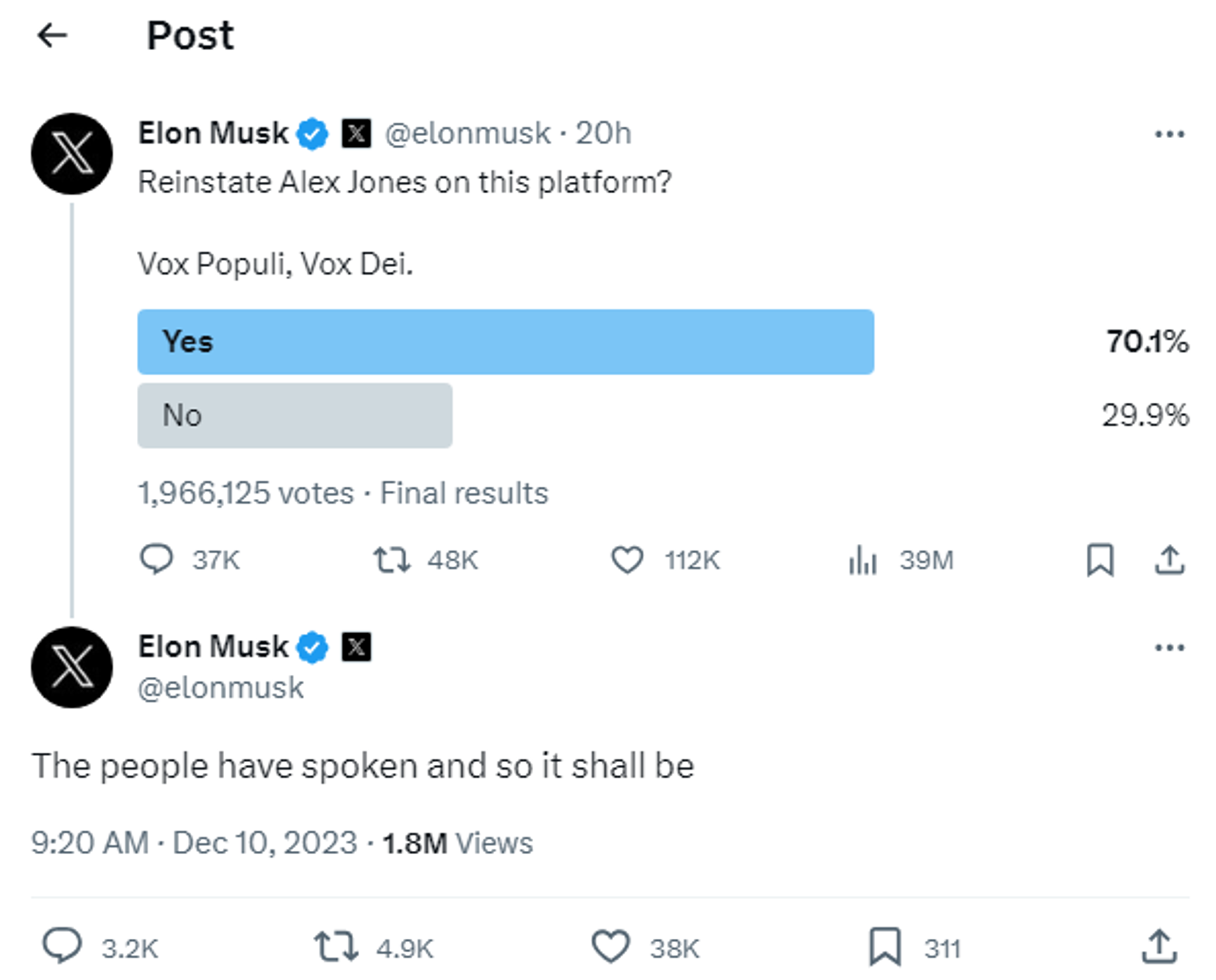Open @elonmusk handle on poll post
This screenshot has height=980, width=1216.
467,134
